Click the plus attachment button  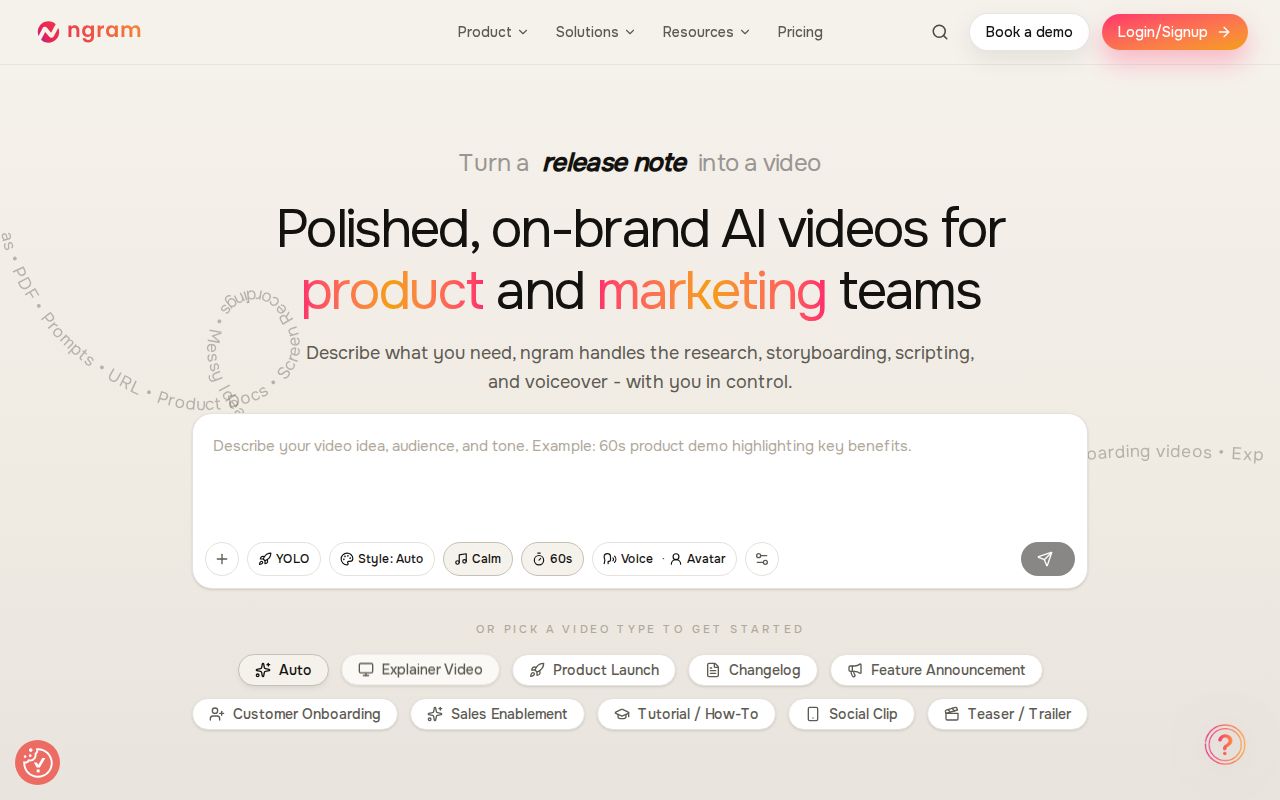pos(222,559)
